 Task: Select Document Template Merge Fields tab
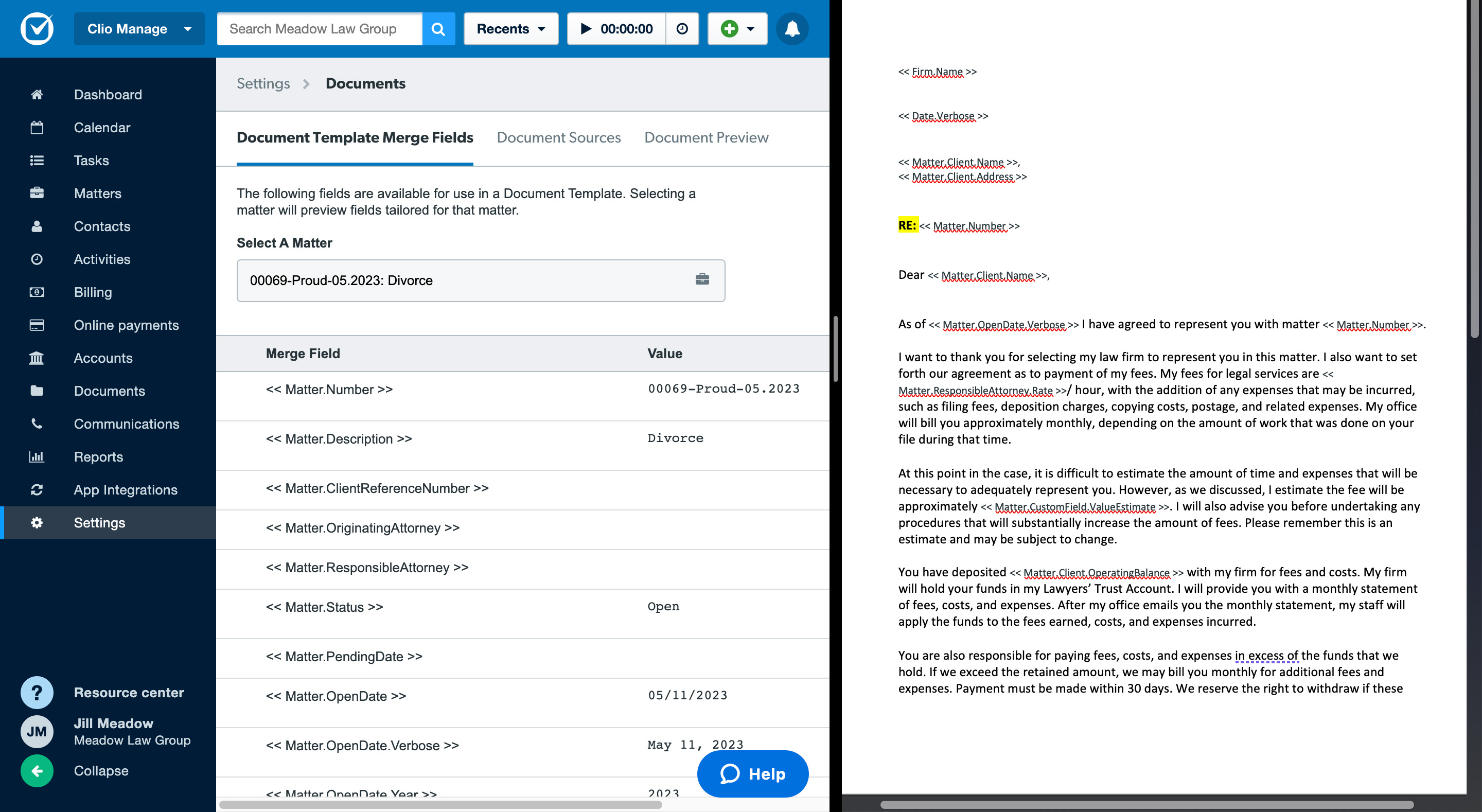355,137
